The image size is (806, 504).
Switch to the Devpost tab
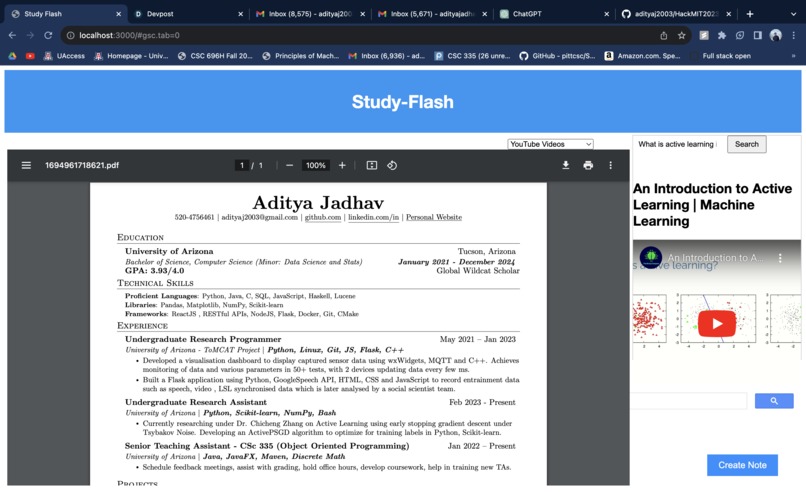point(188,14)
